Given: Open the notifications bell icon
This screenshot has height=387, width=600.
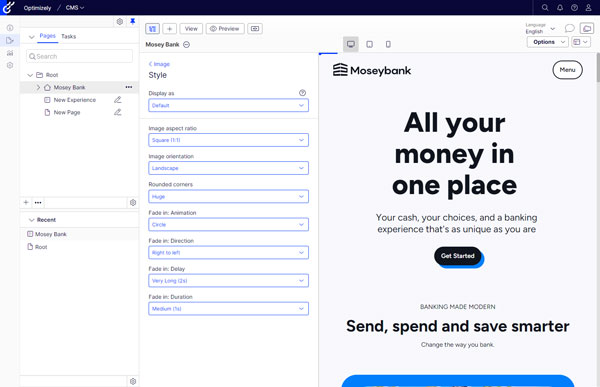Looking at the screenshot, I should [x=560, y=7].
